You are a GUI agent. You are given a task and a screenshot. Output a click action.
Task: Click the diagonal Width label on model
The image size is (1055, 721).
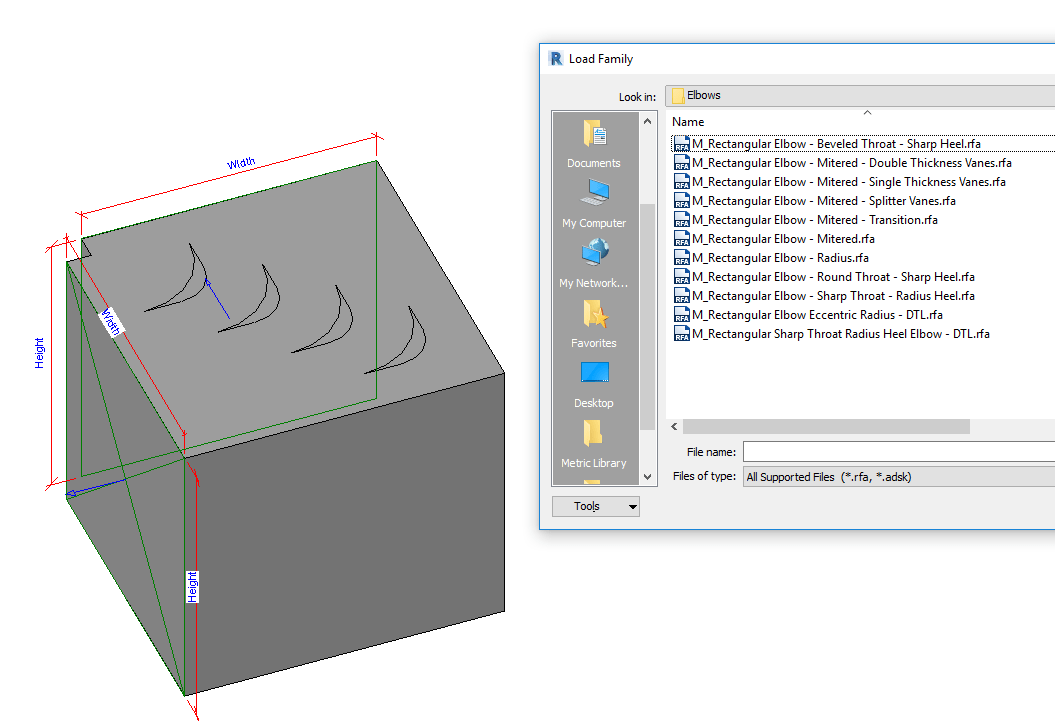click(x=111, y=321)
